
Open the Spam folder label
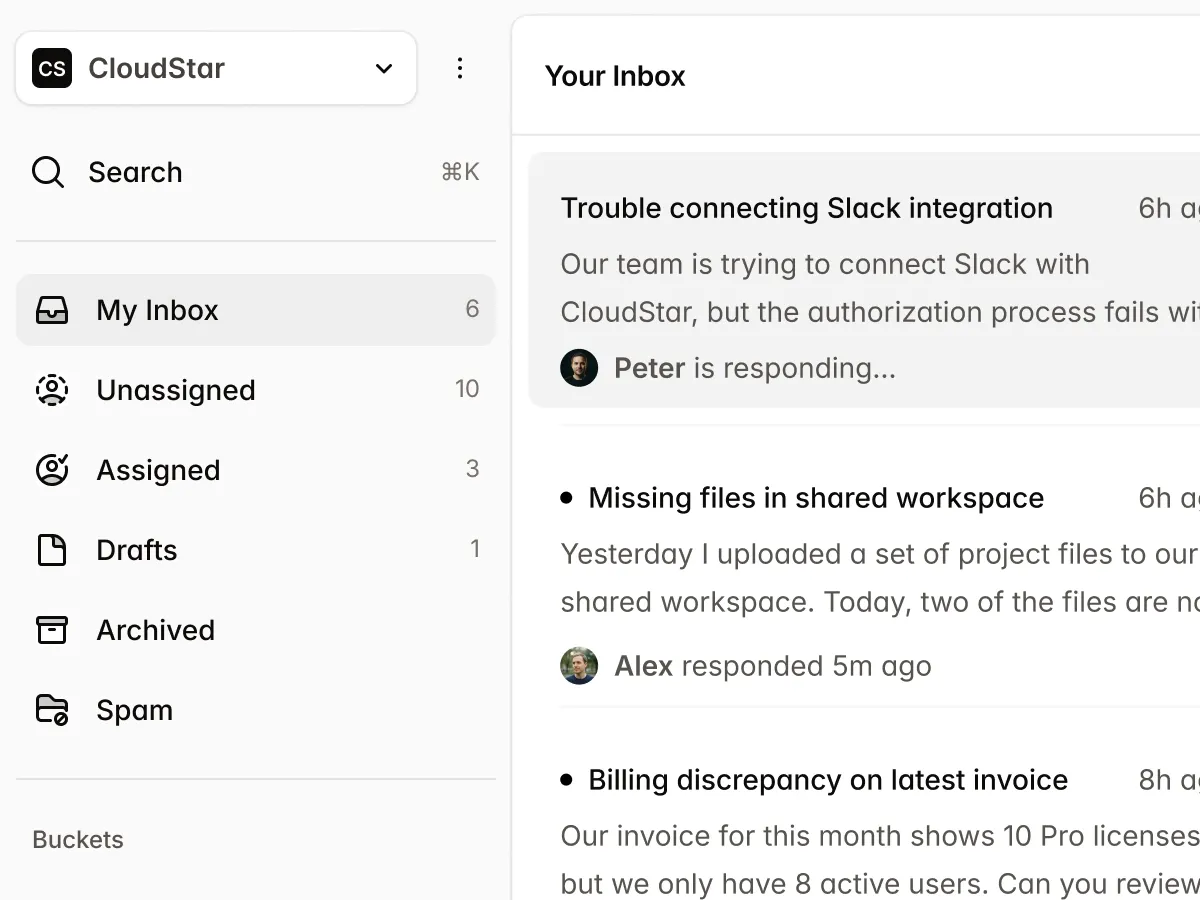[134, 710]
